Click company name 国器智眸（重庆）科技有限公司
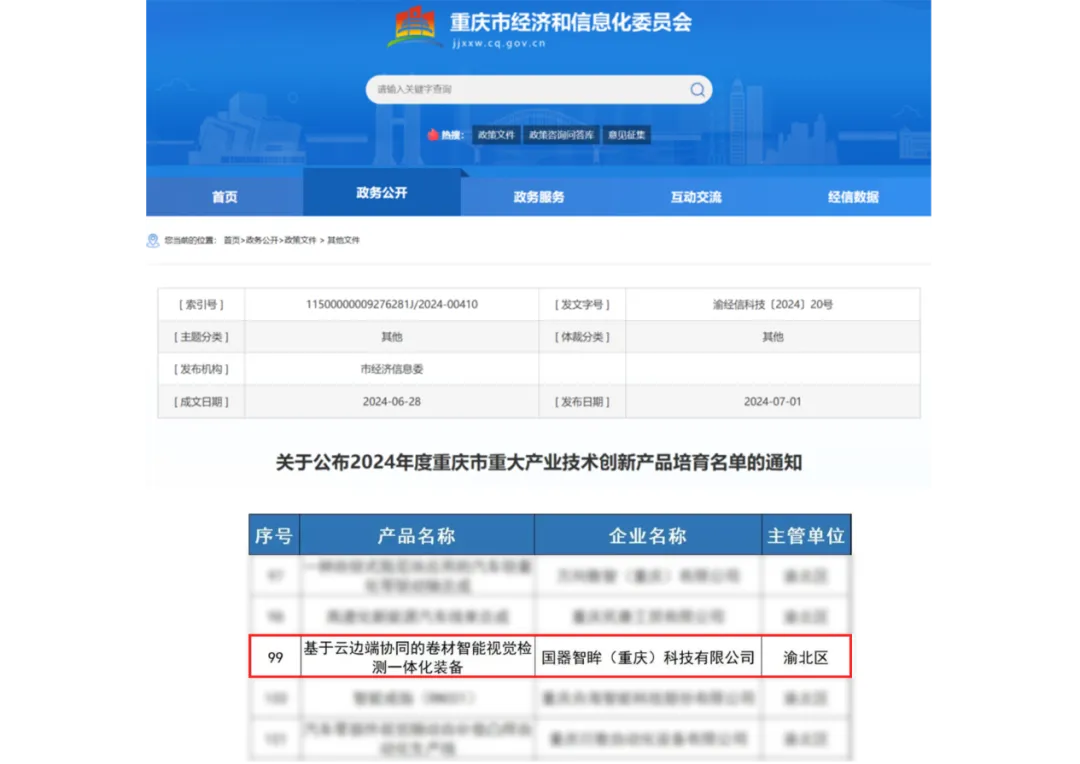This screenshot has height=764, width=1080. click(x=648, y=658)
